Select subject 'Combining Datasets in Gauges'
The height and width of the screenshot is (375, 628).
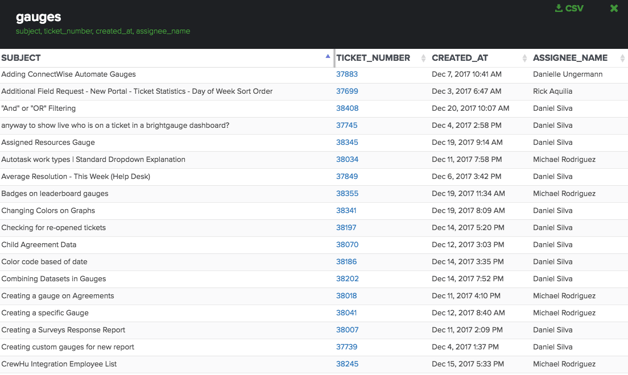click(54, 279)
